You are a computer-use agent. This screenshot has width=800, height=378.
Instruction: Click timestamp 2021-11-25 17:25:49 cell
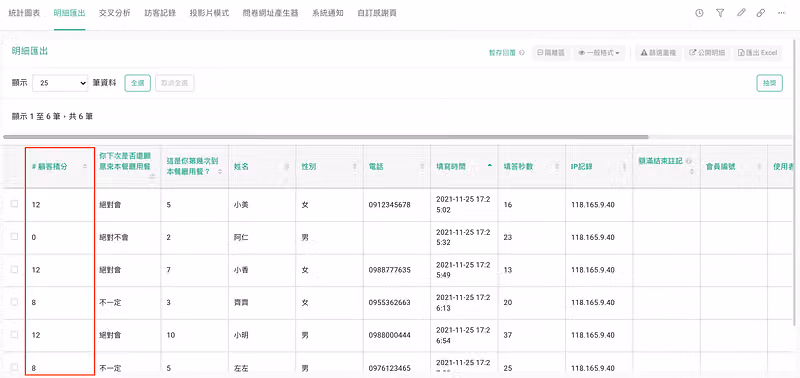[463, 270]
